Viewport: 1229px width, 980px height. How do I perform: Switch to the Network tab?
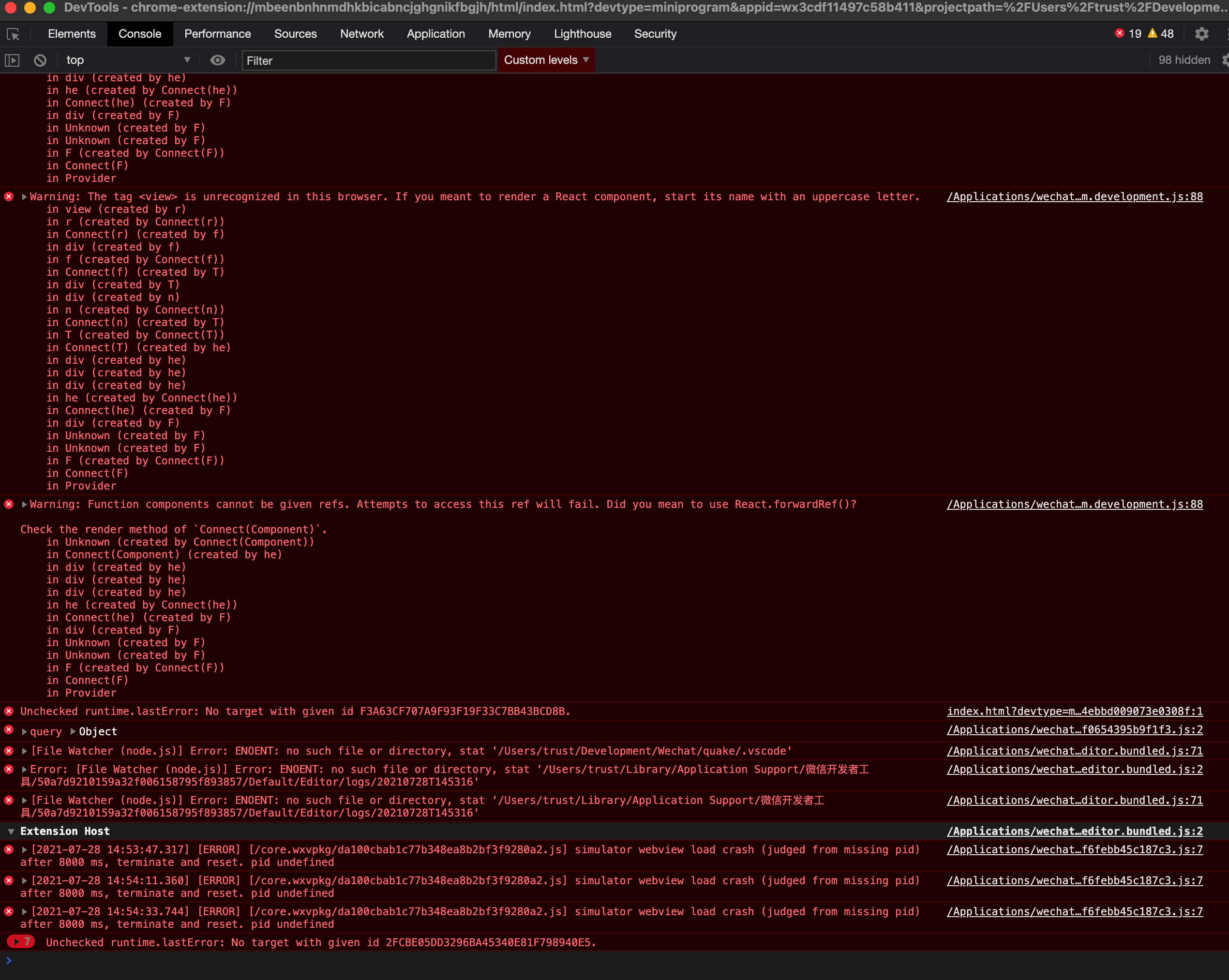tap(361, 34)
